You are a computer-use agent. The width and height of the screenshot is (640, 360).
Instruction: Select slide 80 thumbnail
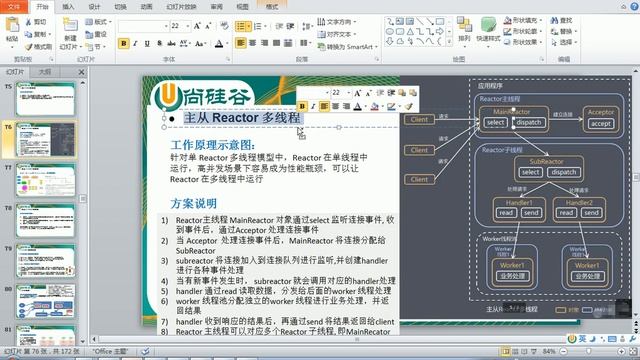click(45, 302)
